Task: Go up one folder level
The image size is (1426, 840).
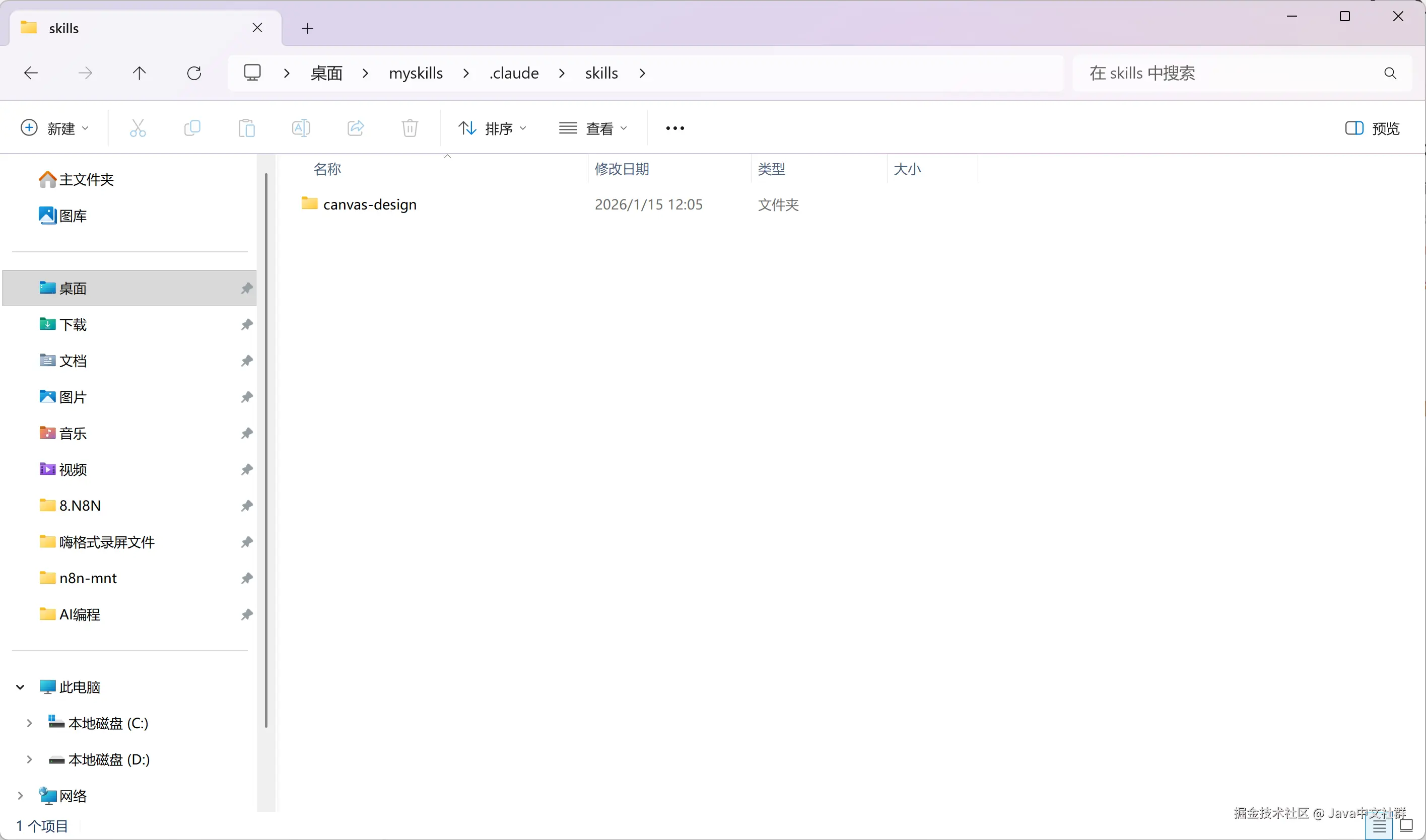Action: [x=139, y=73]
